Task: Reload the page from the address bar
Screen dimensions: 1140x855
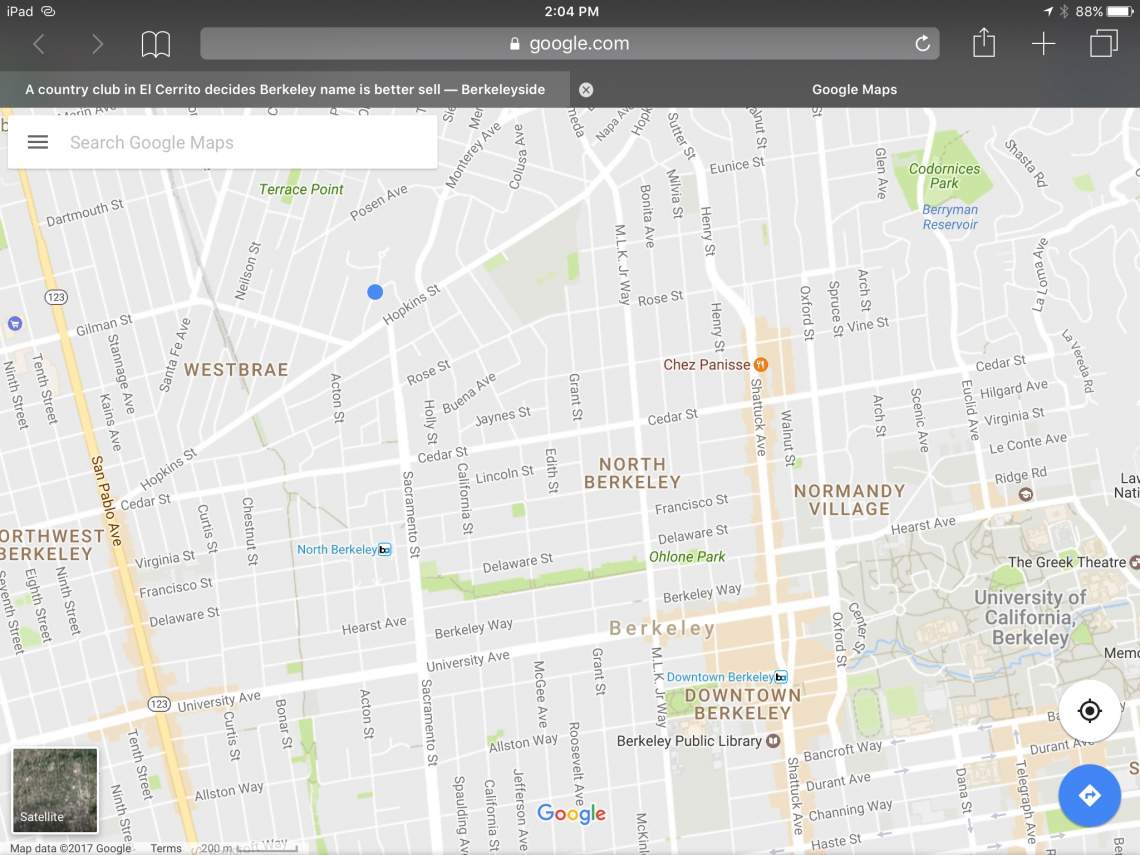Action: point(923,44)
